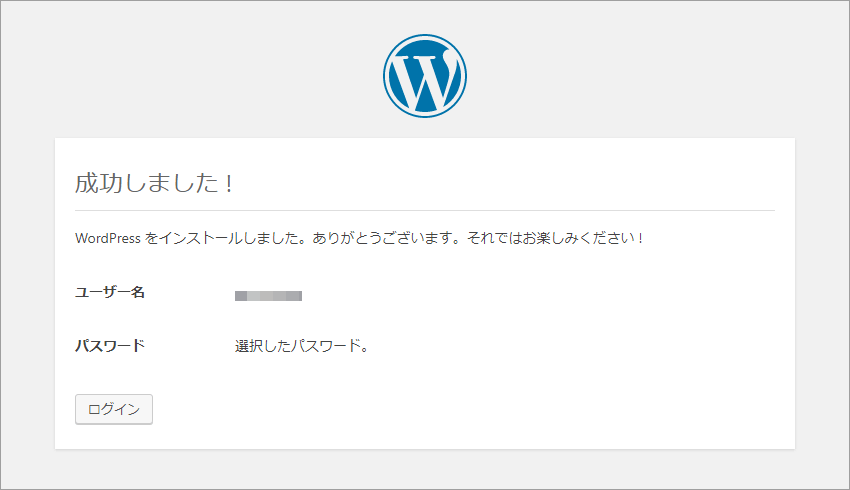
Task: Click the horizontal divider under the heading
Action: click(425, 210)
